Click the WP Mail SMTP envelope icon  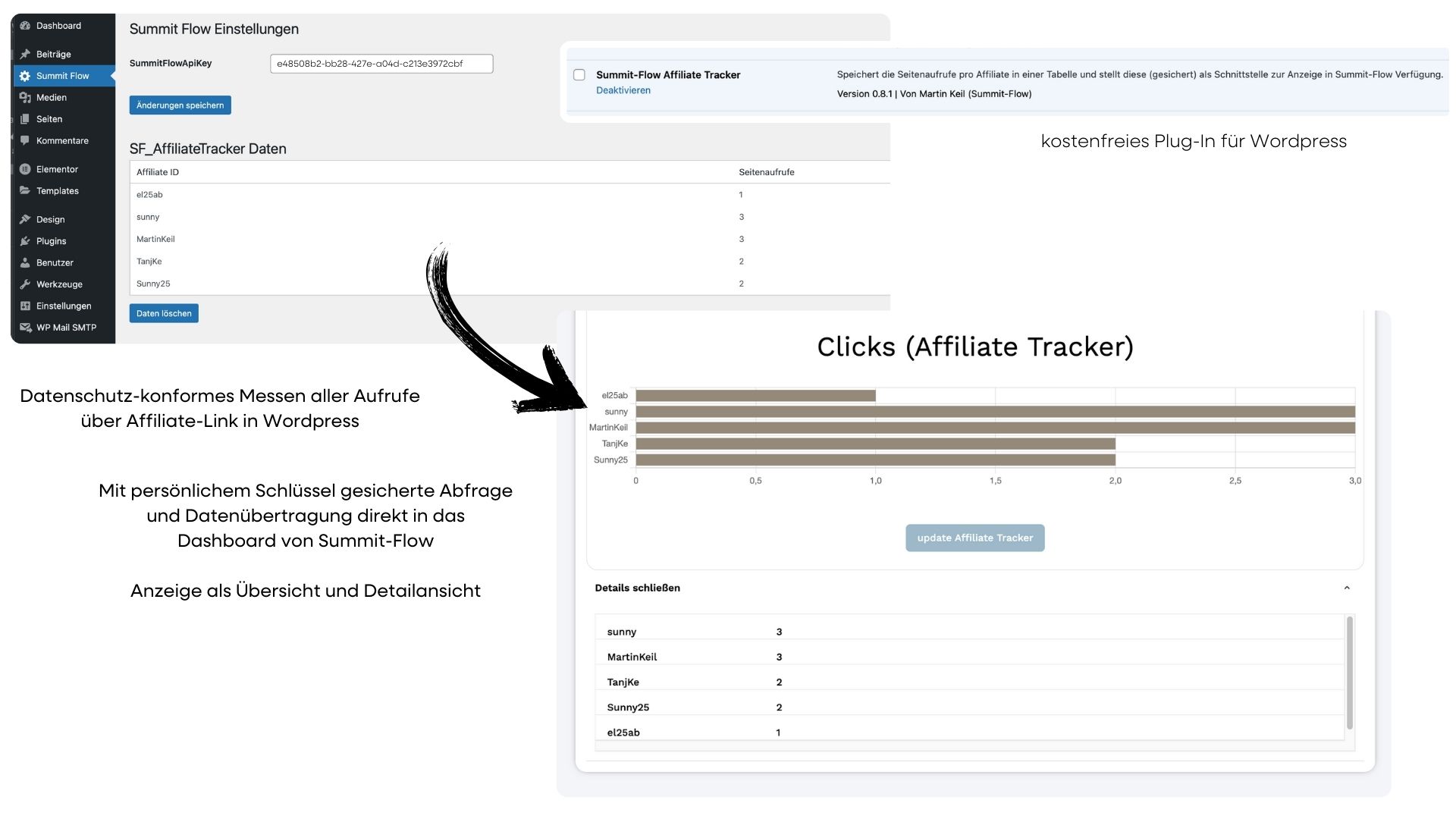(x=25, y=328)
